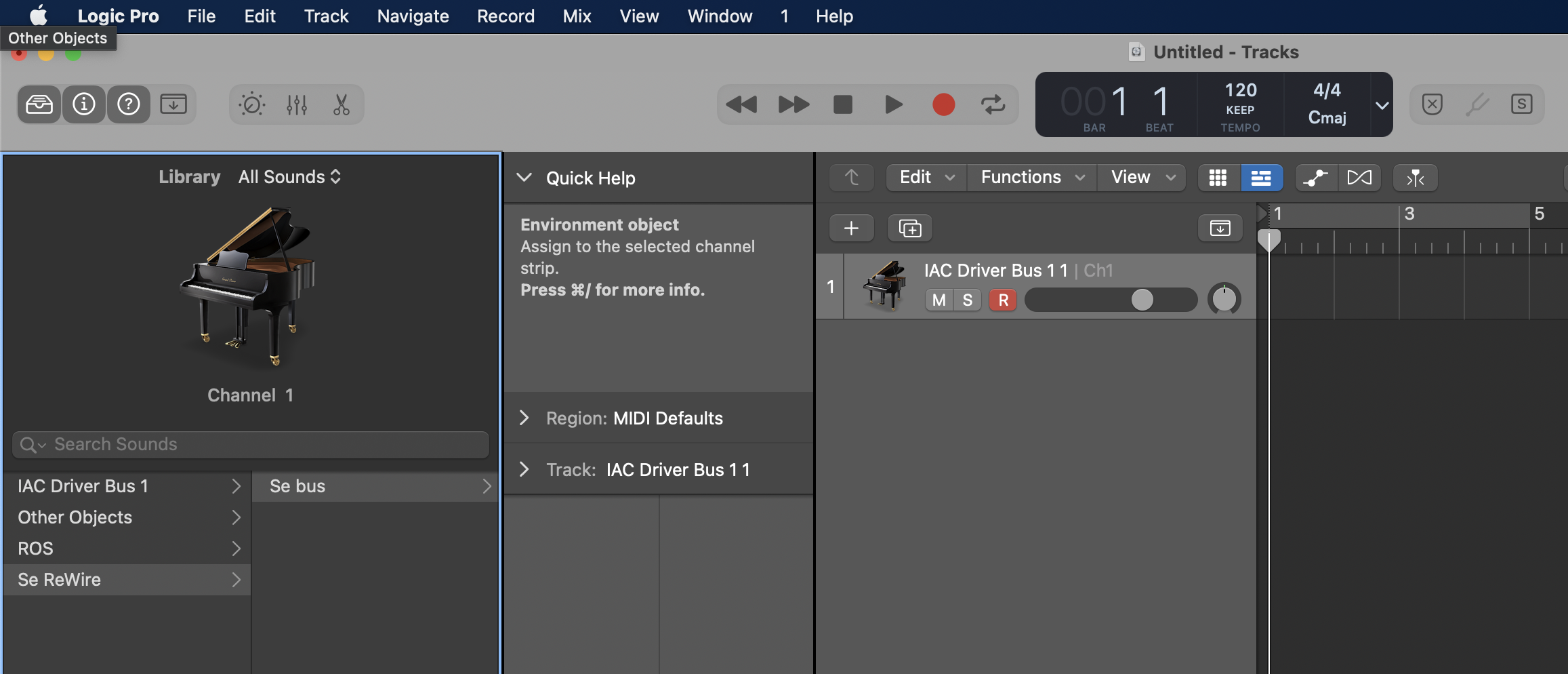Open the Mix menu in menu bar

[577, 16]
